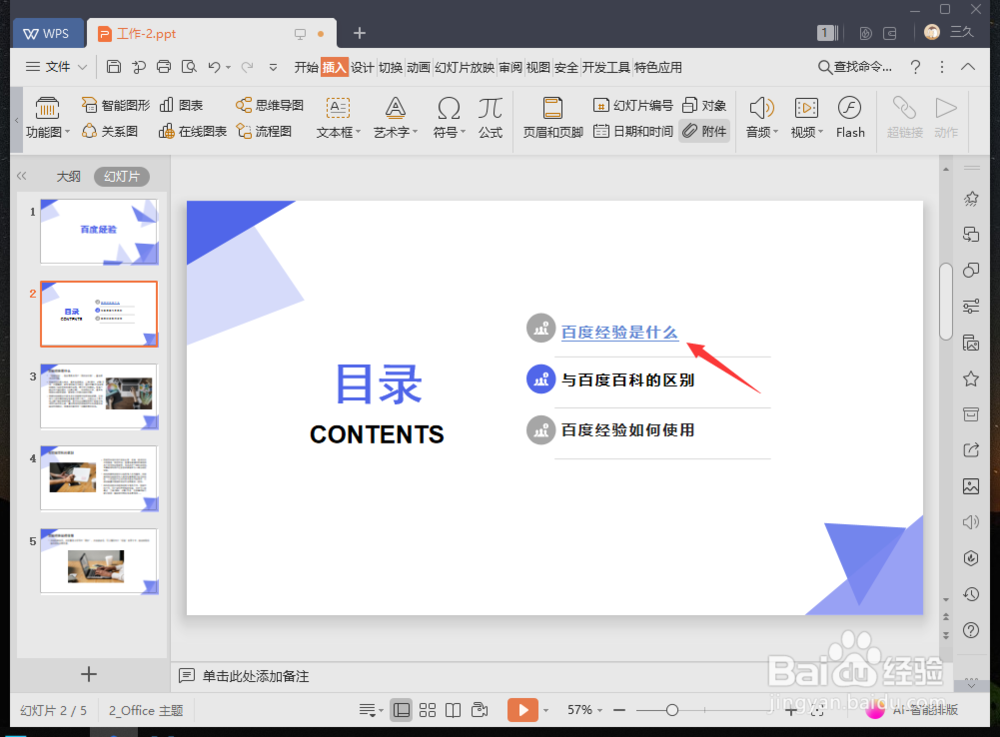The width and height of the screenshot is (1000, 737).
Task: Click 单击此处添加备注 notes area
Action: (x=255, y=676)
